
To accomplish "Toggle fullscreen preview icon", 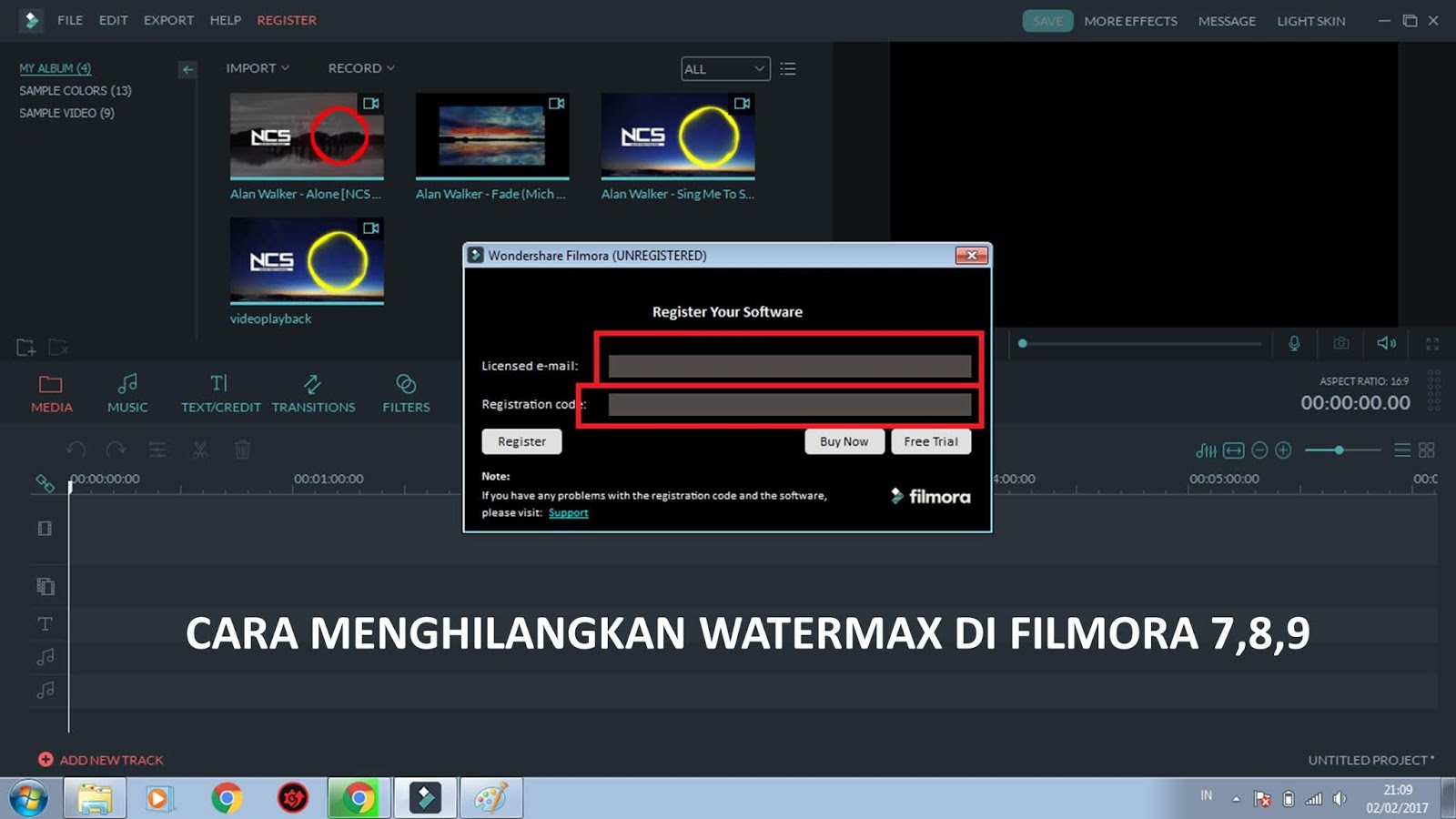I will pyautogui.click(x=1432, y=344).
